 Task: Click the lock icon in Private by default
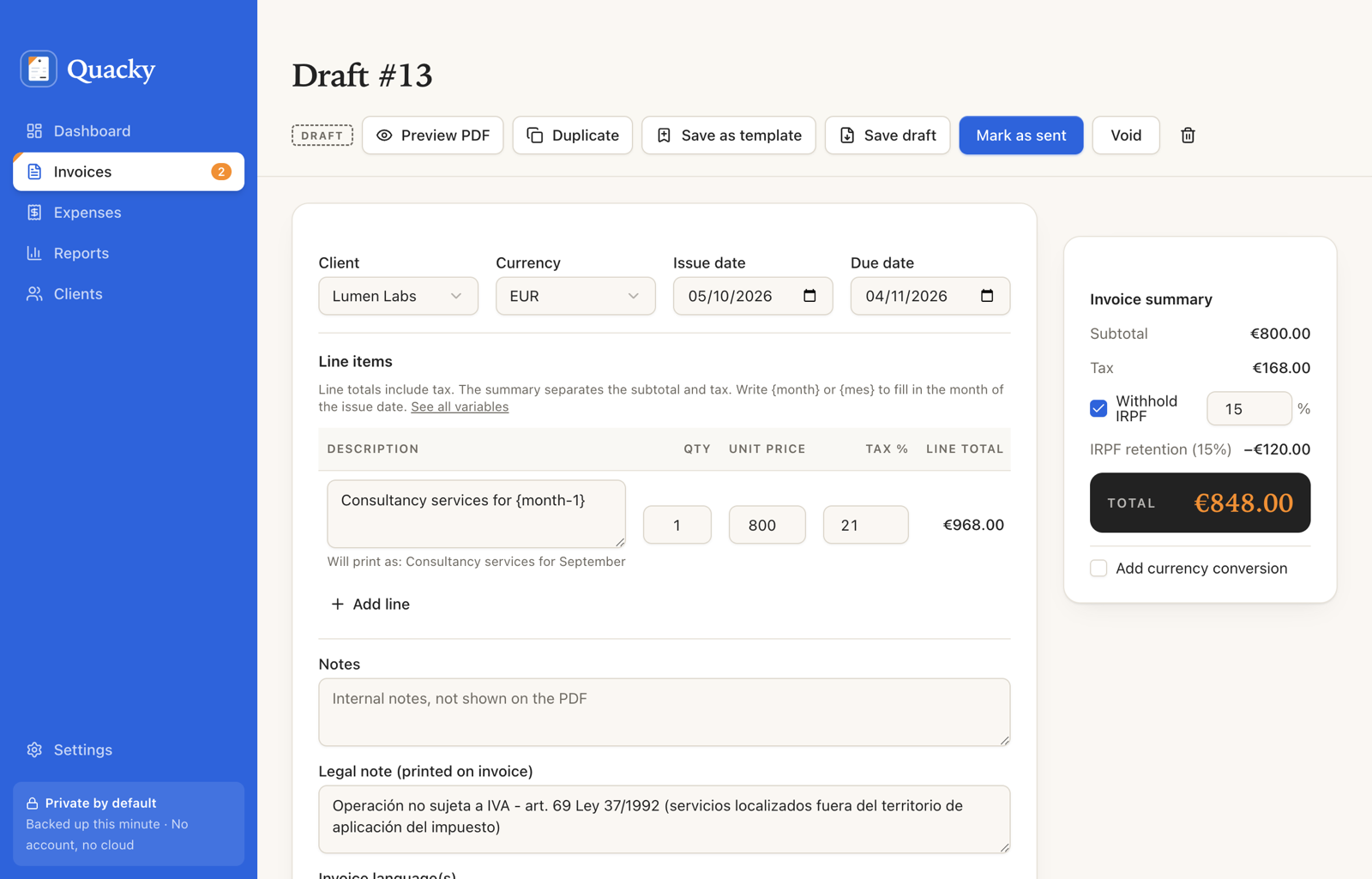33,804
